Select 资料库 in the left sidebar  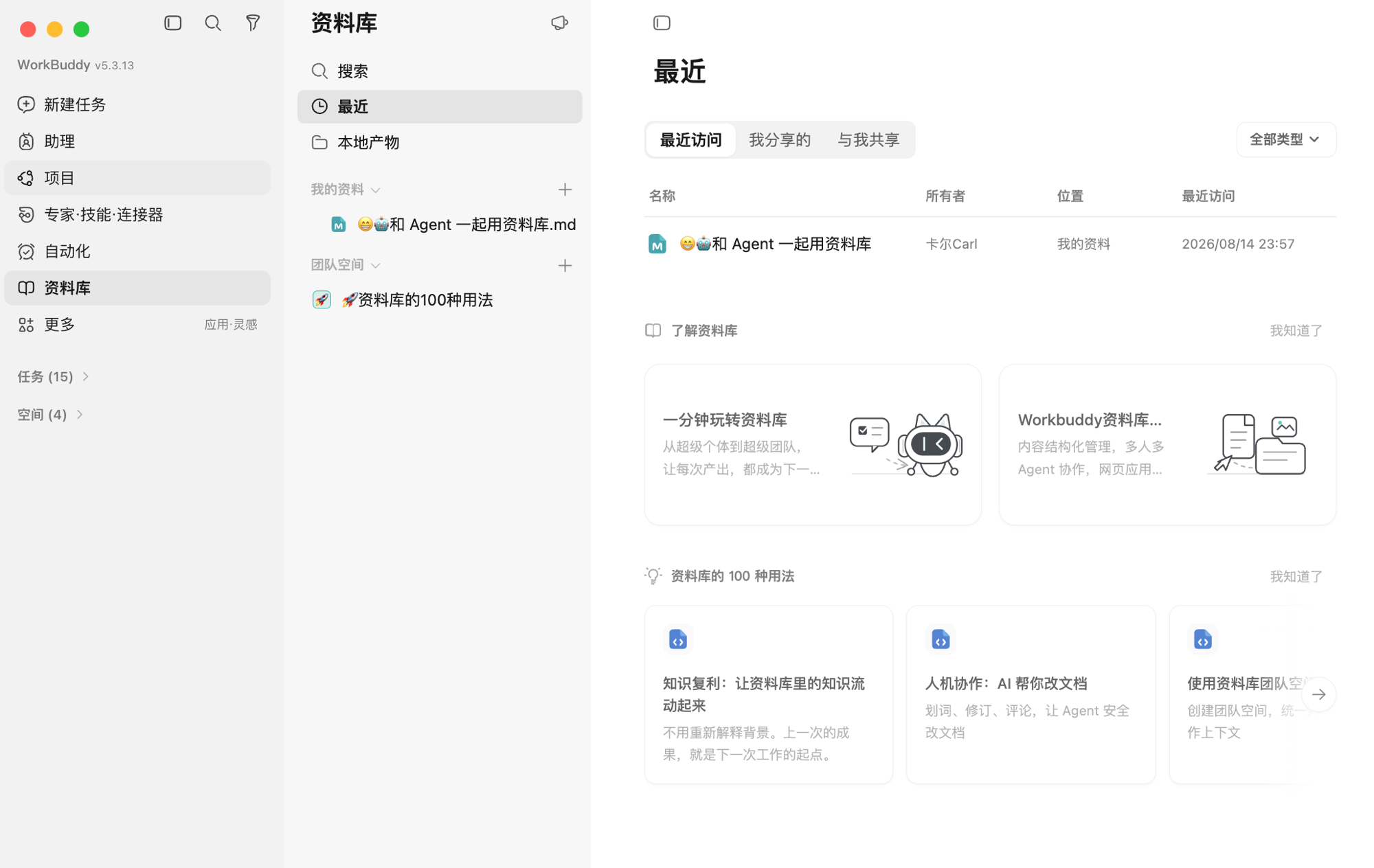click(x=137, y=288)
